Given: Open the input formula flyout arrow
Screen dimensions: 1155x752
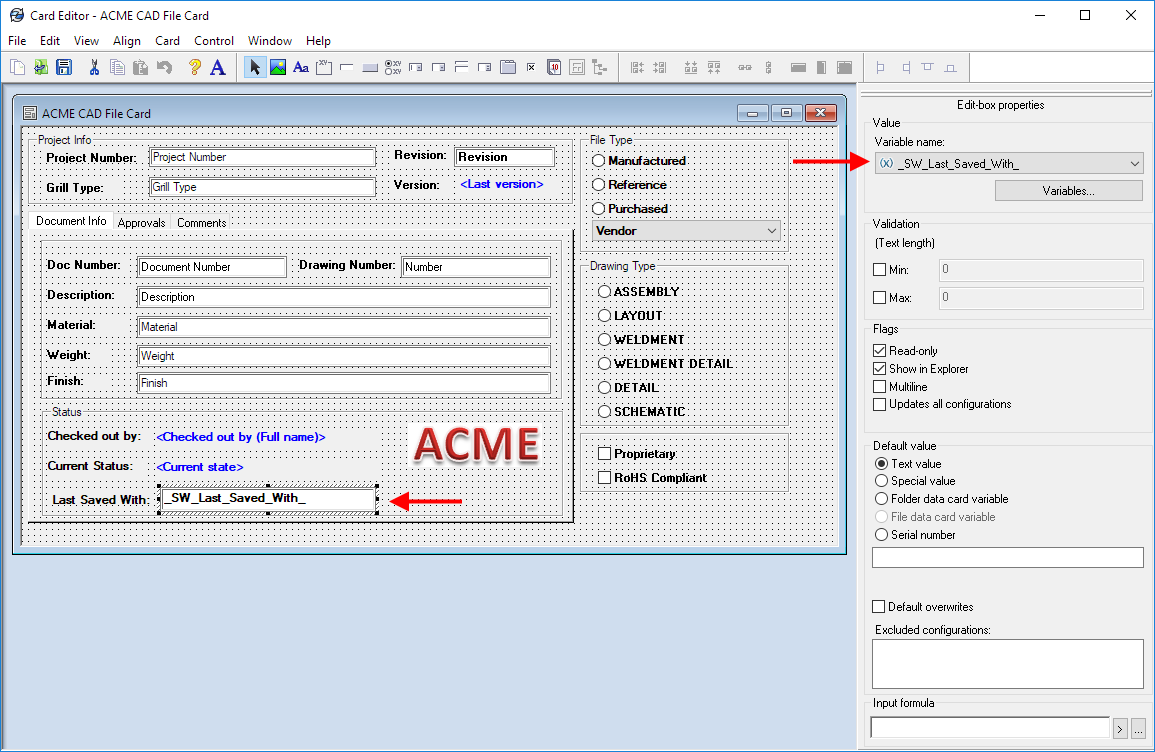Looking at the screenshot, I should [x=1119, y=729].
